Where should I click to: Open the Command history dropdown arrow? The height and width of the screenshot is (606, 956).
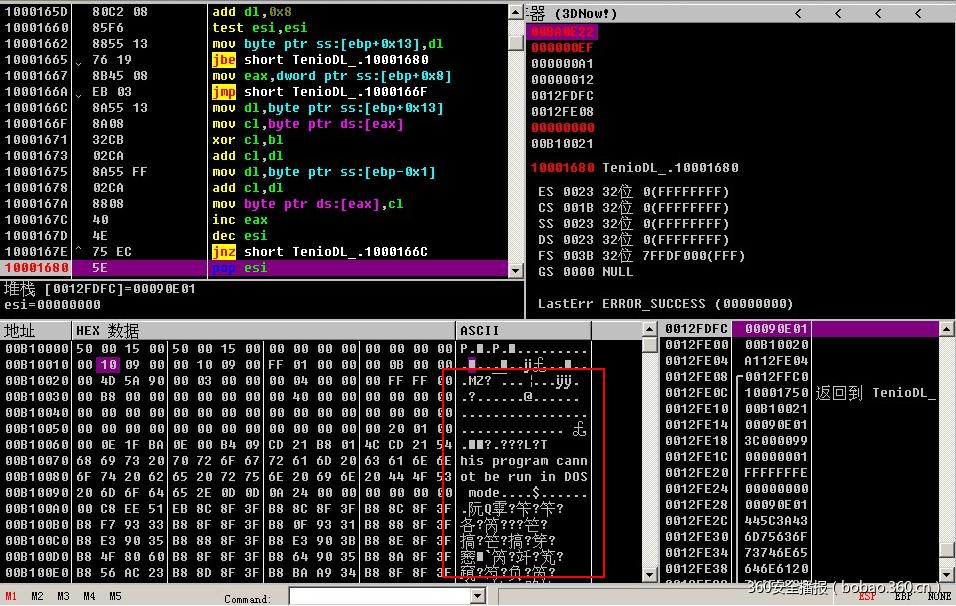tap(478, 596)
